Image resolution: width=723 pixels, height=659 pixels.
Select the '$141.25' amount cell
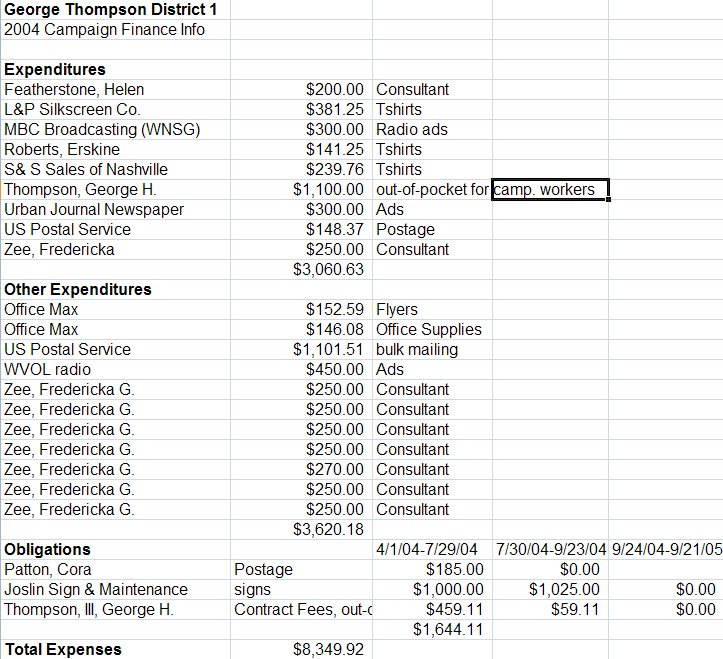(302, 149)
